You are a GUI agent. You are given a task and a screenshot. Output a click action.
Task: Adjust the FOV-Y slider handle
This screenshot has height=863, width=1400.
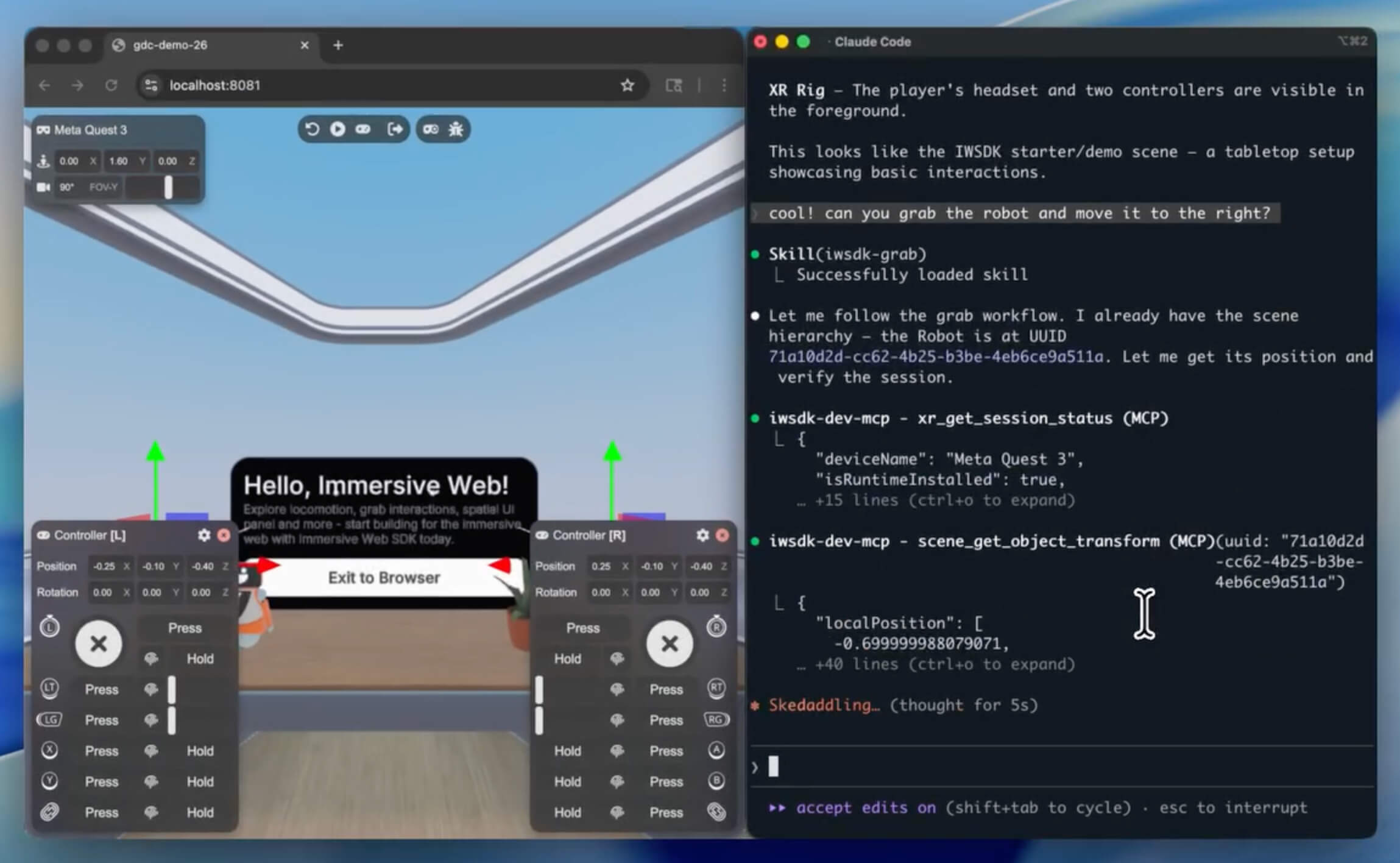coord(168,187)
